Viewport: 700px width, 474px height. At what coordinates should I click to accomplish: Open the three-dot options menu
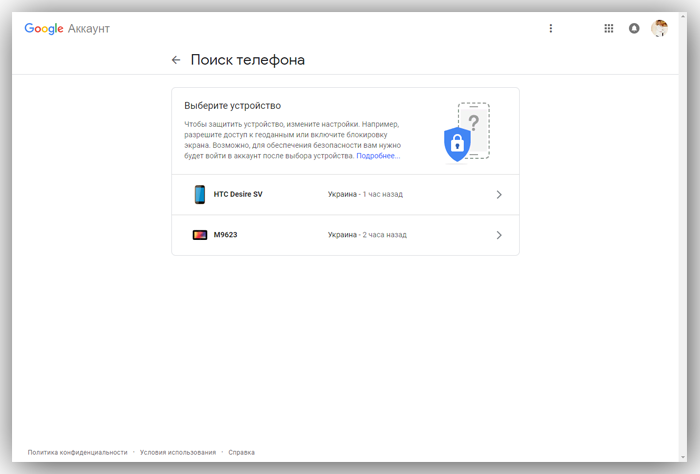point(550,29)
